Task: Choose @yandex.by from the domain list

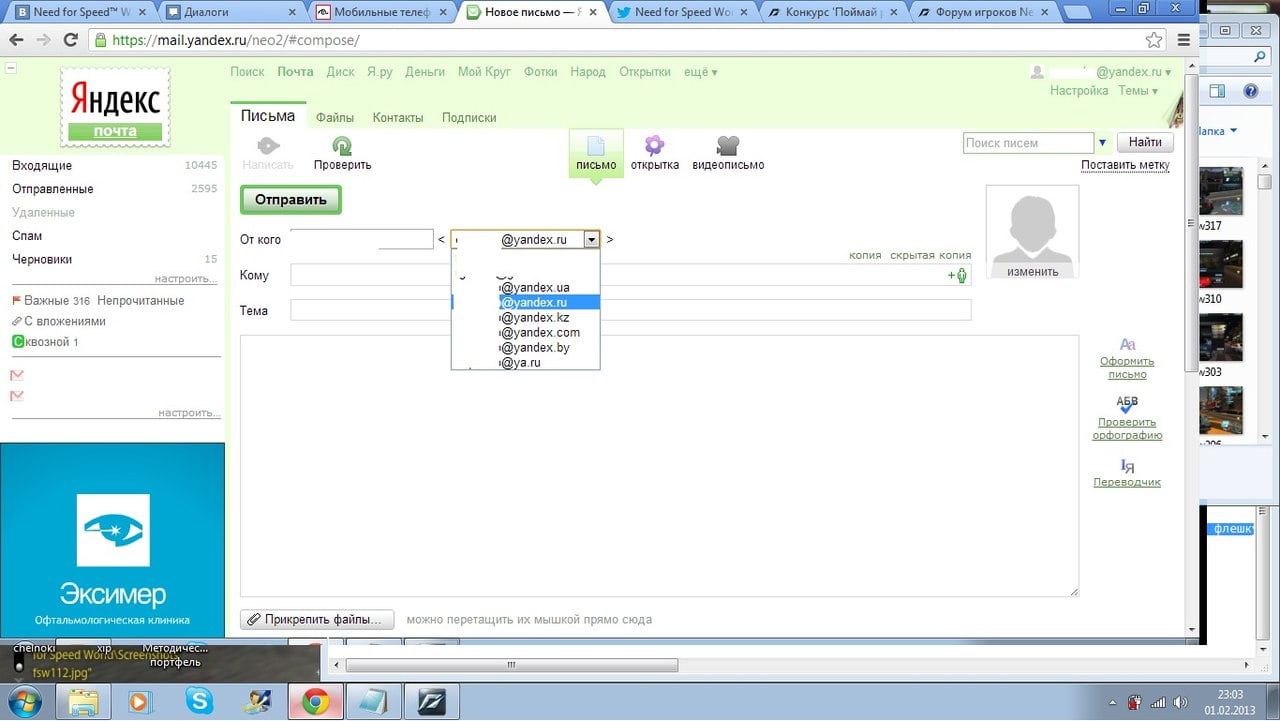Action: [526, 348]
